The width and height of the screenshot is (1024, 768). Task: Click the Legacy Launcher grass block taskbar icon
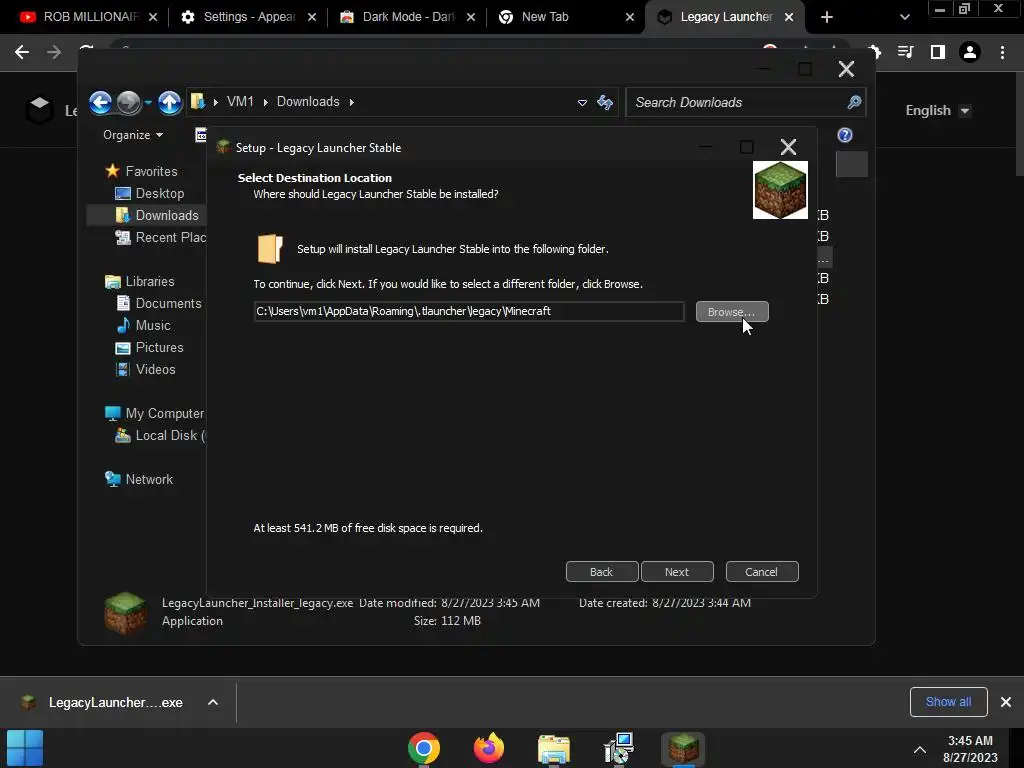[x=683, y=748]
